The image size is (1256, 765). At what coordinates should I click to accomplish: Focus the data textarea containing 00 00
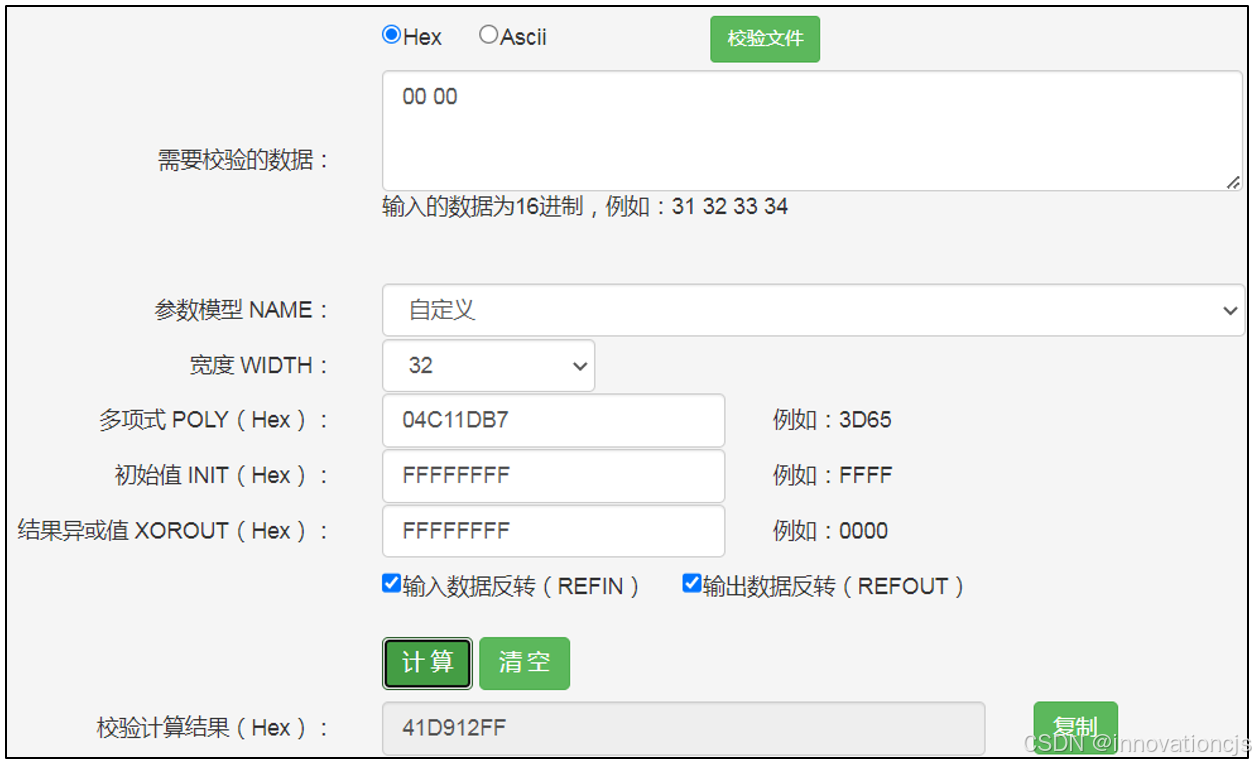click(812, 131)
